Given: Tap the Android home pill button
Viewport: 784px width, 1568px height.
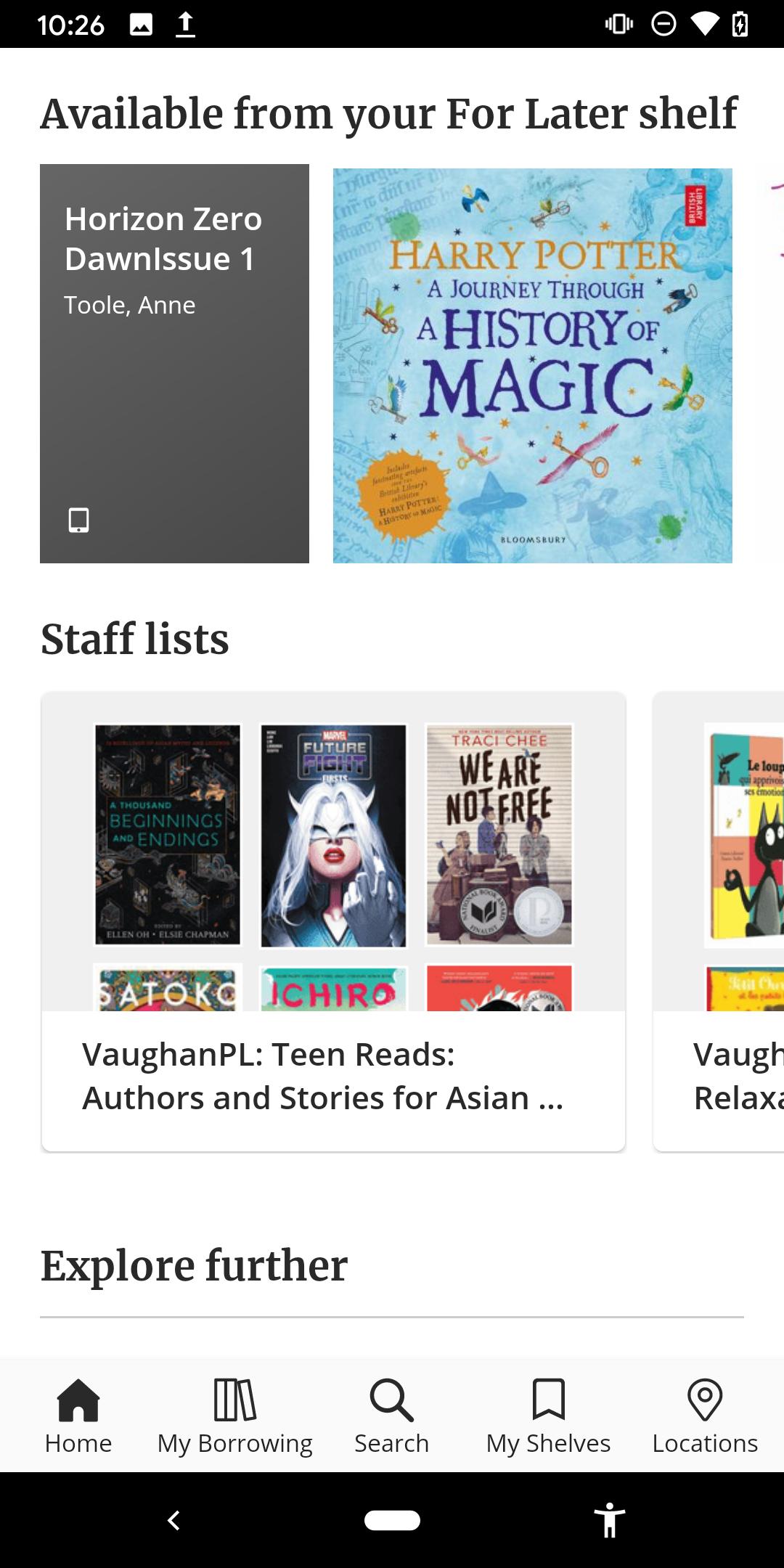Looking at the screenshot, I should [392, 1520].
